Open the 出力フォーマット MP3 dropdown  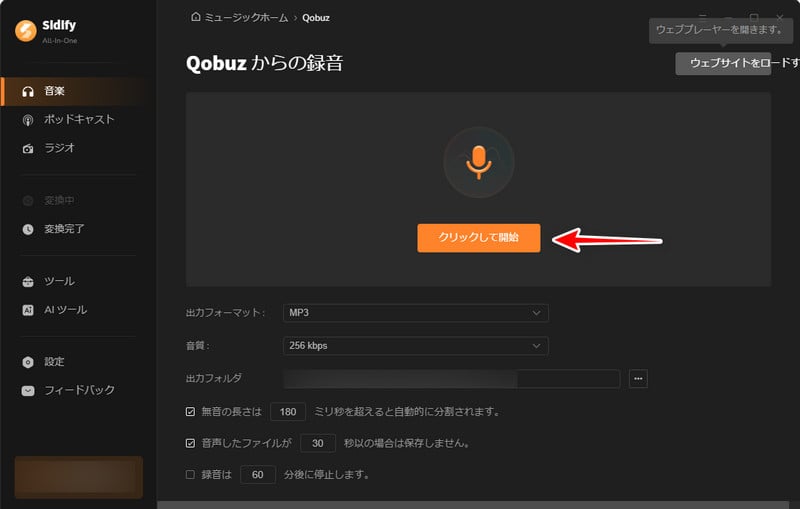(416, 313)
